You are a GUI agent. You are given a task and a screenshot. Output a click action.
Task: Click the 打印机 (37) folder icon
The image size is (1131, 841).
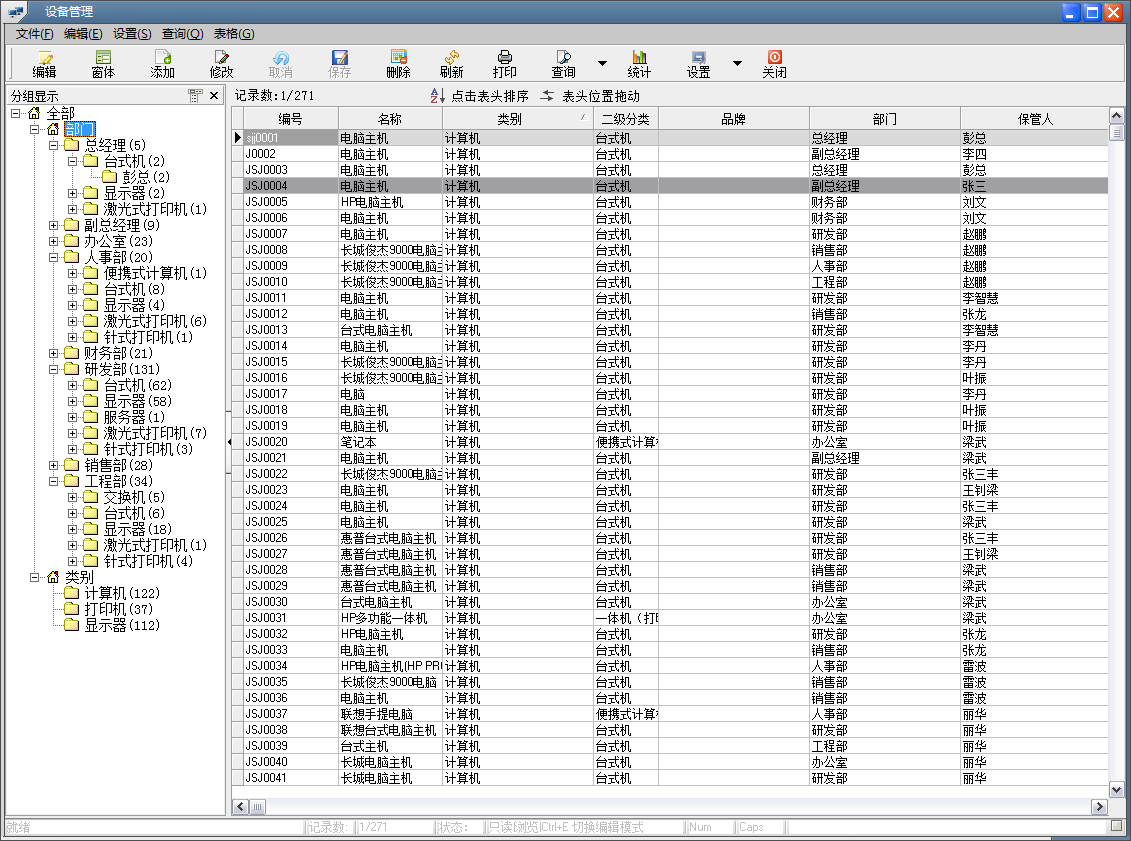(71, 609)
